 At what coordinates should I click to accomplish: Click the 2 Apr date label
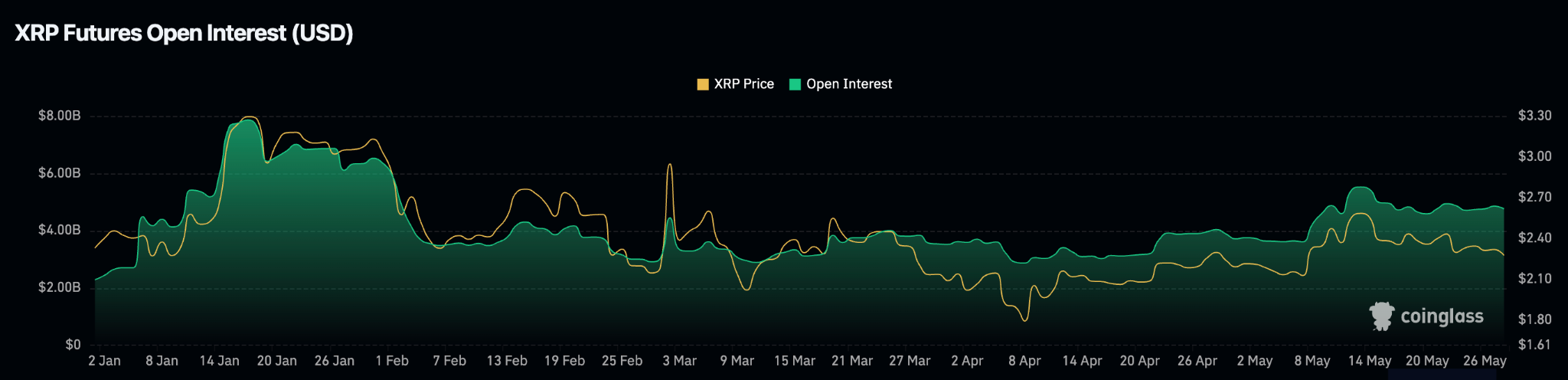click(967, 361)
